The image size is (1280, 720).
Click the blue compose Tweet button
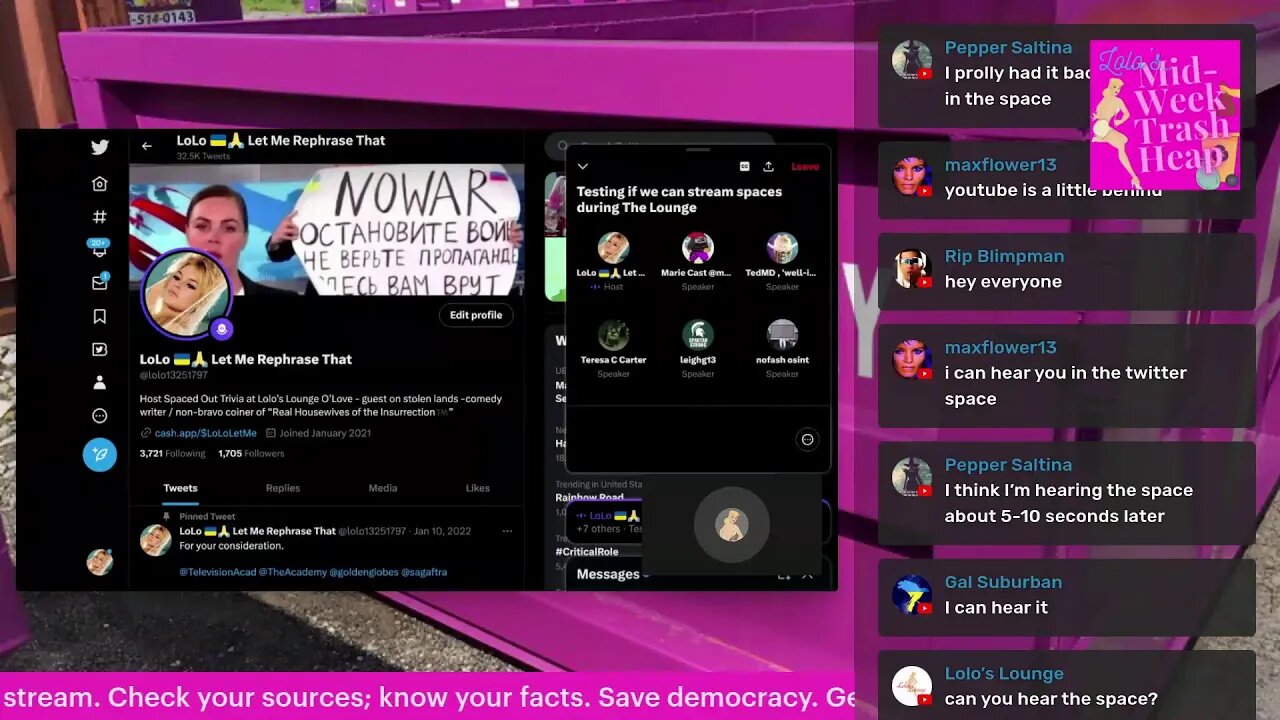(100, 455)
